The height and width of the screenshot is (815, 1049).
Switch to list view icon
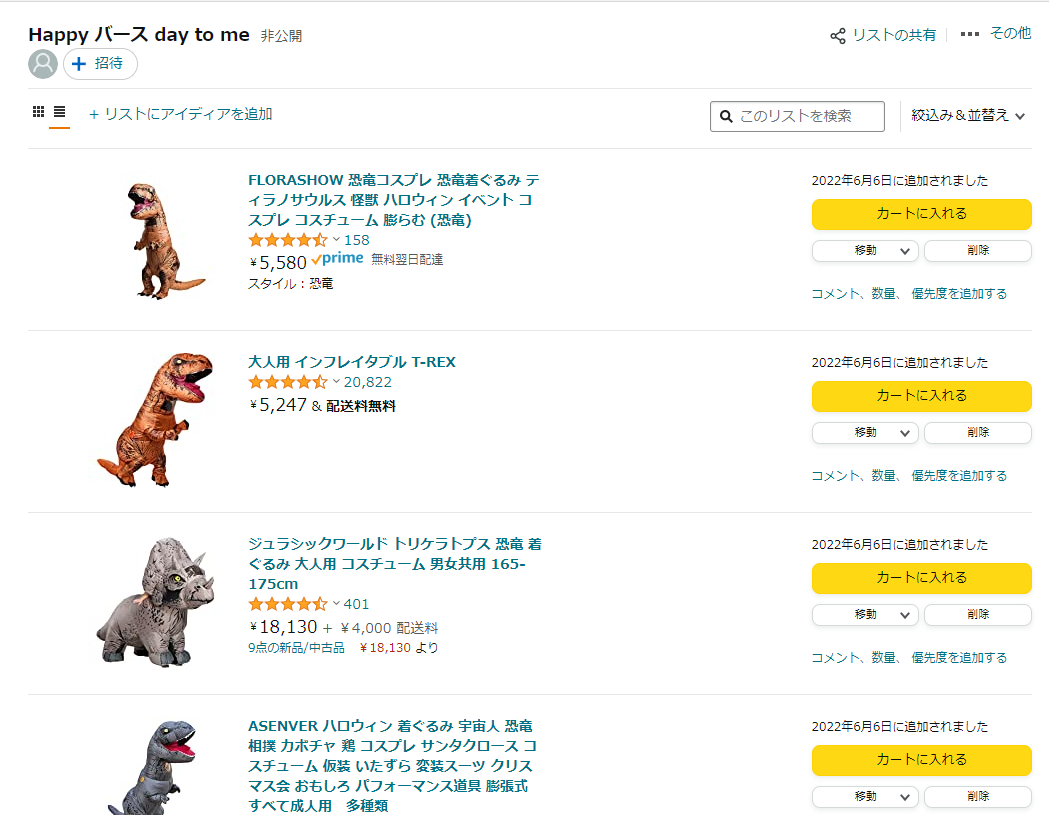click(60, 112)
